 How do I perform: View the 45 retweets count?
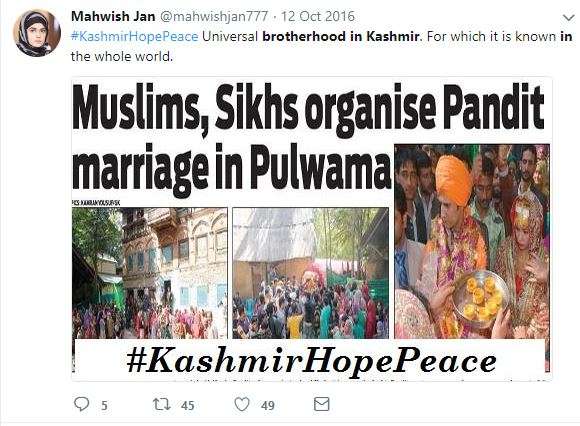188,406
